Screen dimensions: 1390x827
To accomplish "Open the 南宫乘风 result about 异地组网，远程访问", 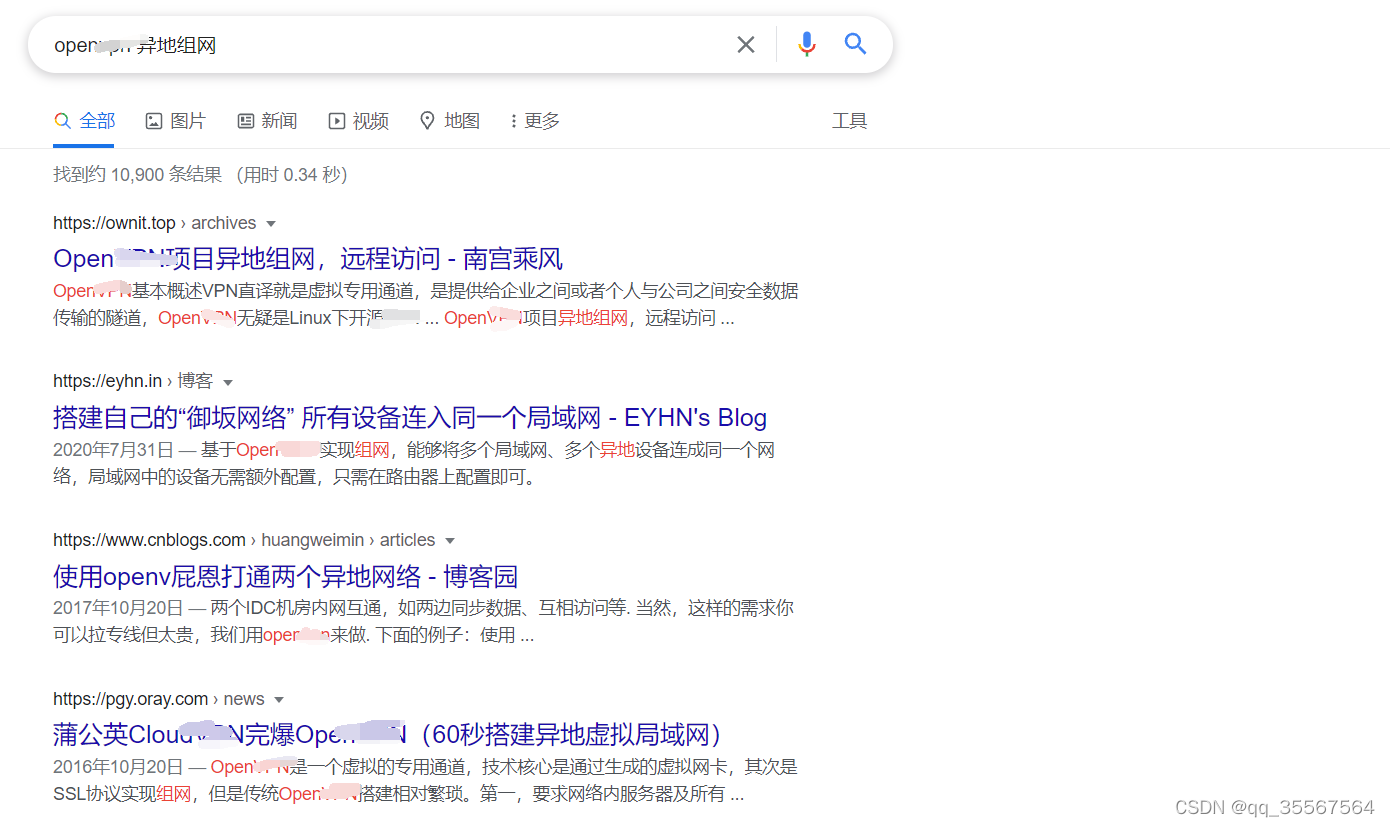I will (x=308, y=259).
